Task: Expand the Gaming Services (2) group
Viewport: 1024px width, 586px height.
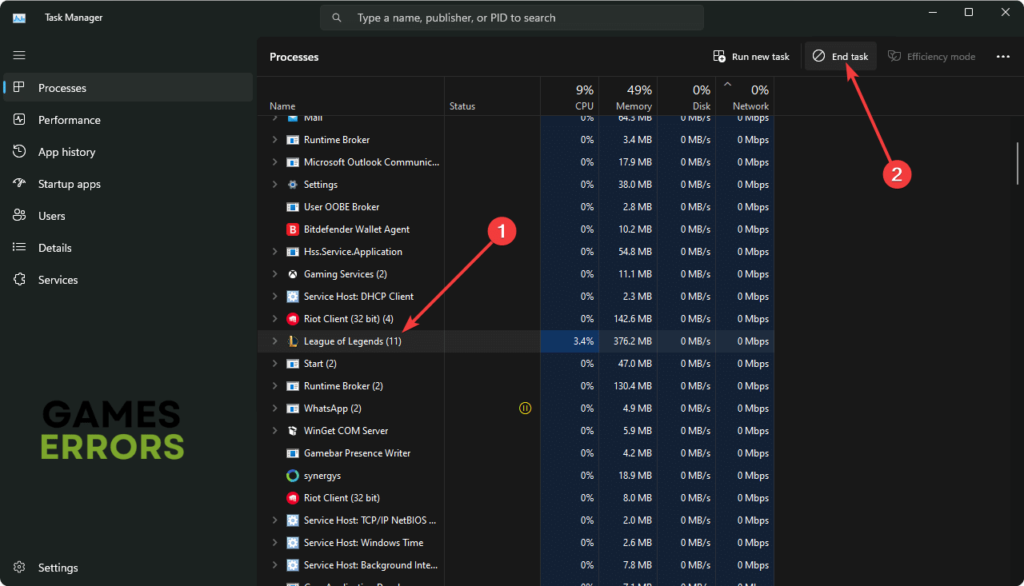Action: 274,274
